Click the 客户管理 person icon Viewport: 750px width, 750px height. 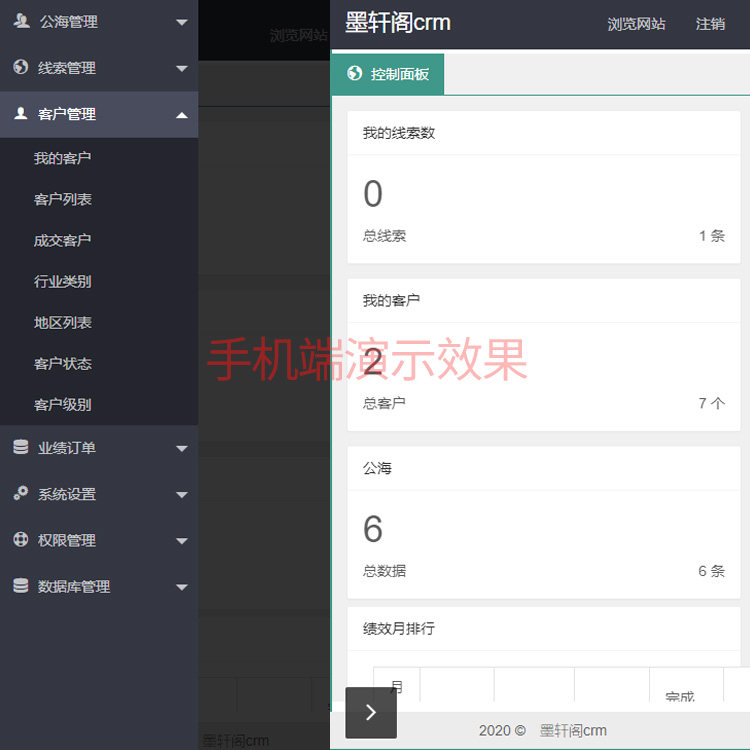pos(21,113)
